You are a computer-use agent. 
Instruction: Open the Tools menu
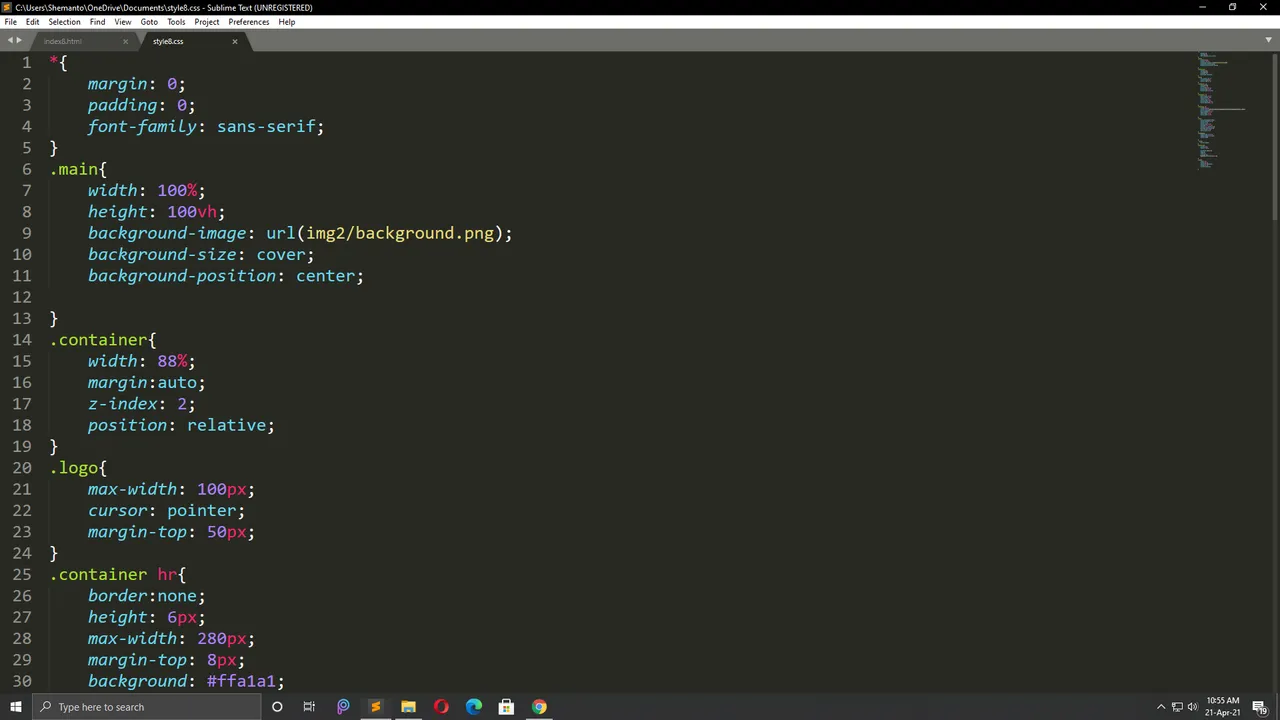[x=176, y=22]
